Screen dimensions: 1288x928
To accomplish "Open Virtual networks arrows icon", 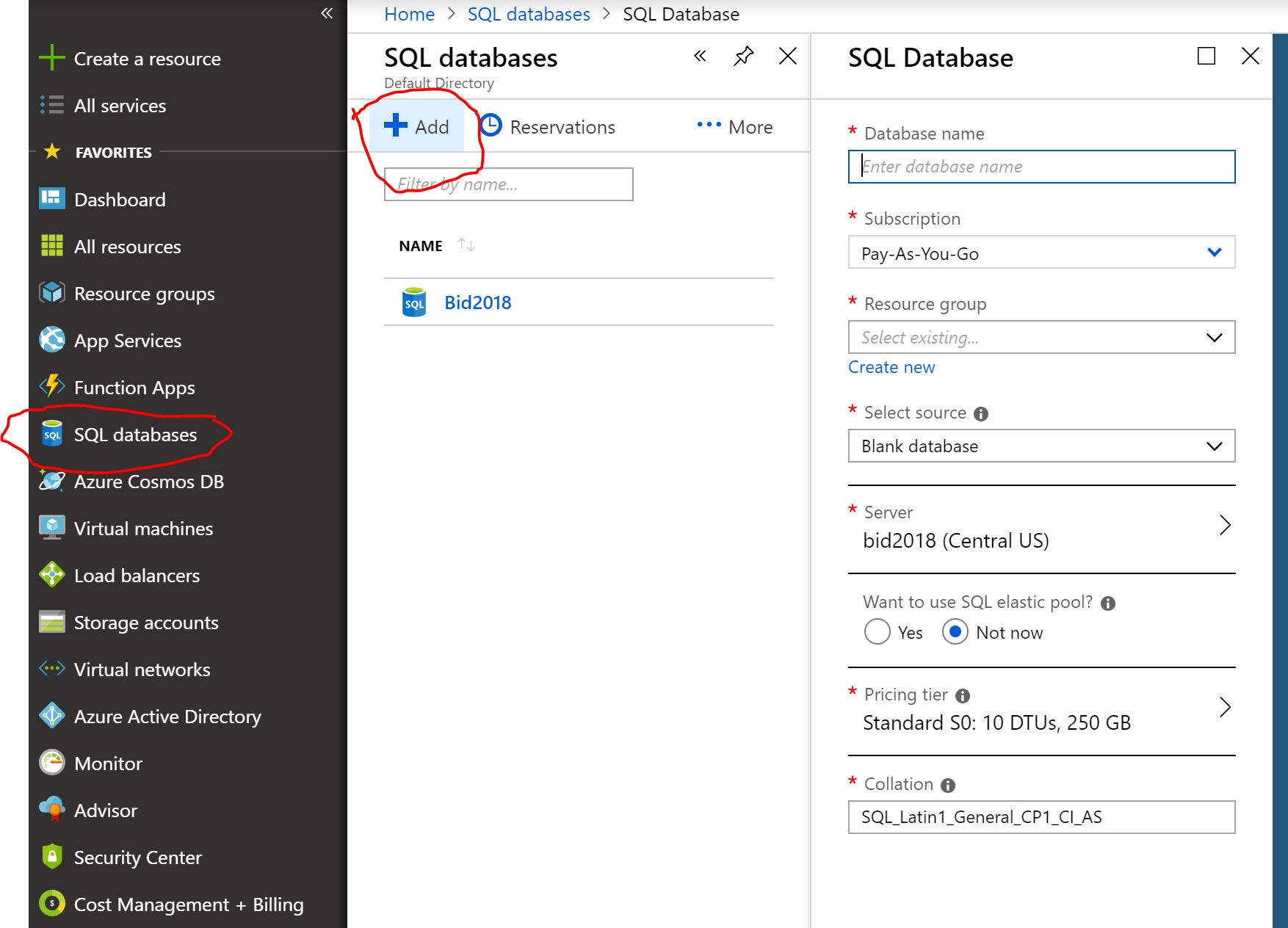I will pyautogui.click(x=52, y=669).
